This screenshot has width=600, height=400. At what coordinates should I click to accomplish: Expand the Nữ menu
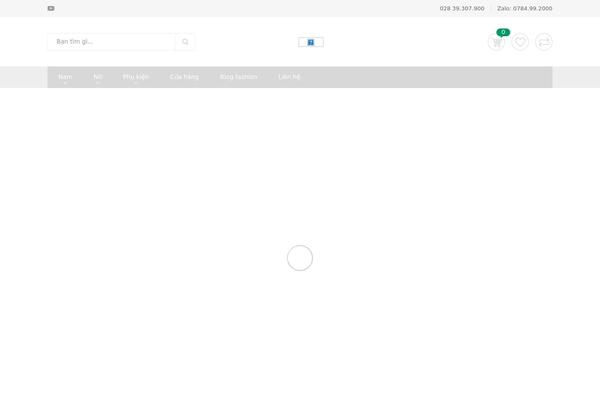(98, 77)
